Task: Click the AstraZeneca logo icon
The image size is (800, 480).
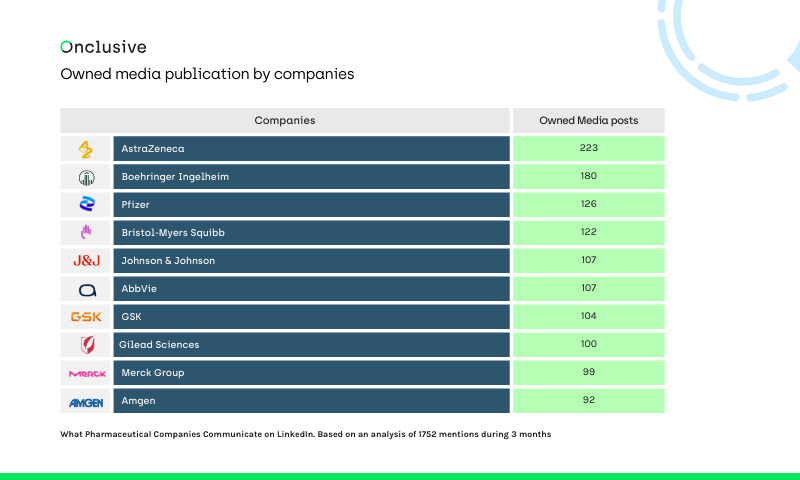Action: coord(85,149)
